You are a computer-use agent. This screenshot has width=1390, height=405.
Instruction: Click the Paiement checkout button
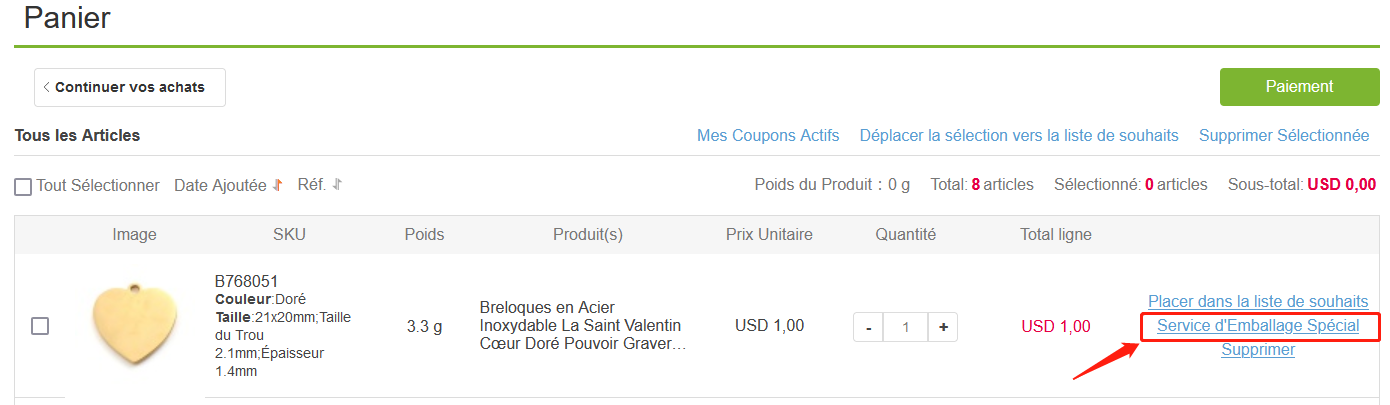pos(1299,87)
